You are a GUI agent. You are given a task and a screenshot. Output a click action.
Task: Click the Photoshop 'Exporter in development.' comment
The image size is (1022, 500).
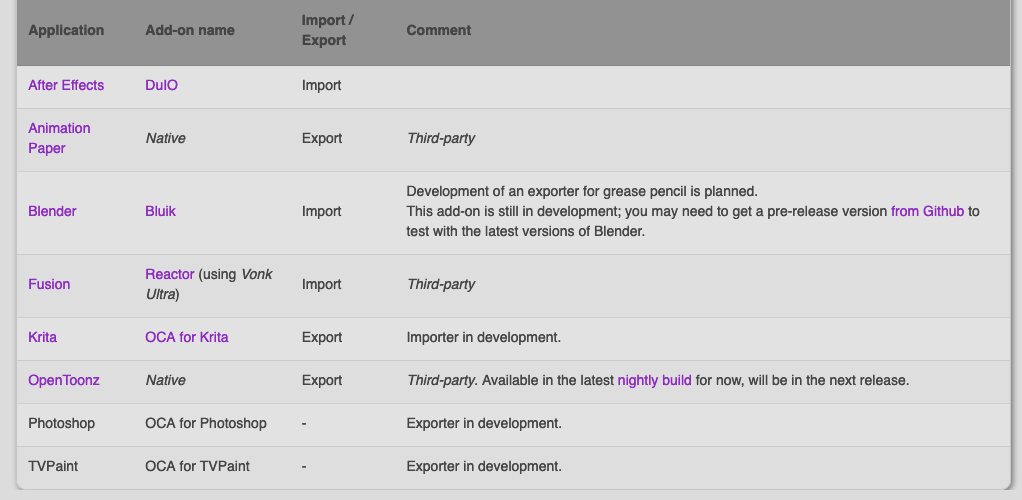pos(484,423)
